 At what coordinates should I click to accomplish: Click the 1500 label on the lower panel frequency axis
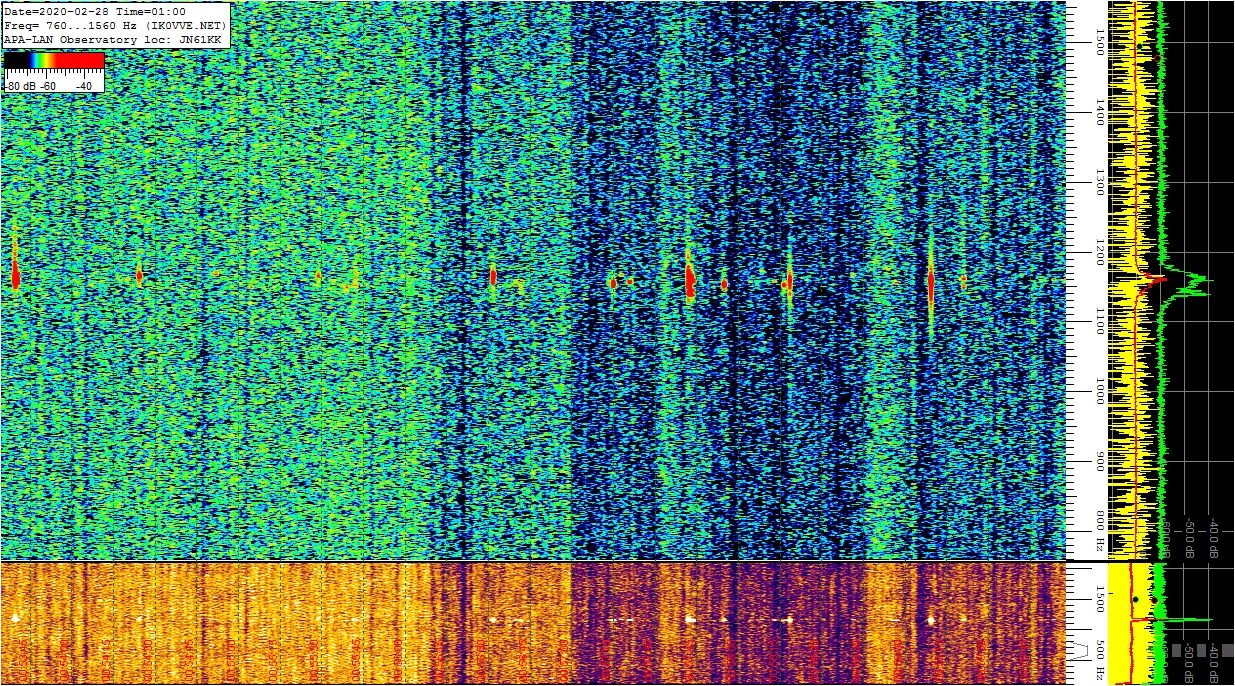point(1100,599)
